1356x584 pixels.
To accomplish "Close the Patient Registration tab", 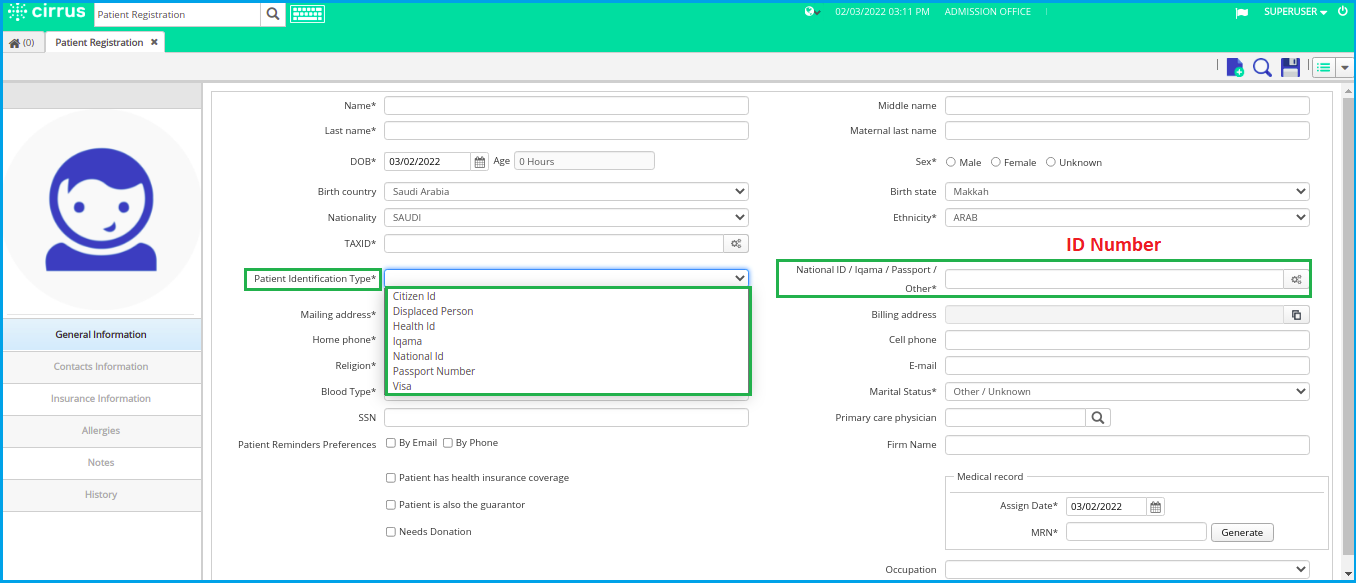I will [x=154, y=42].
